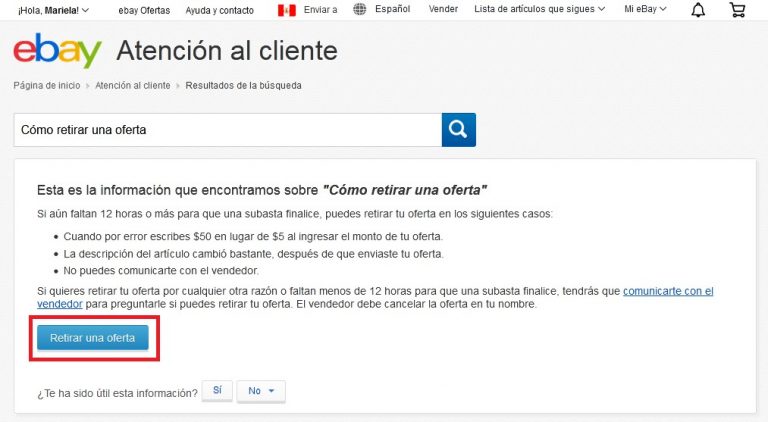Click Resultados de la búsqueda breadcrumb text
The image size is (768, 422).
point(243,85)
